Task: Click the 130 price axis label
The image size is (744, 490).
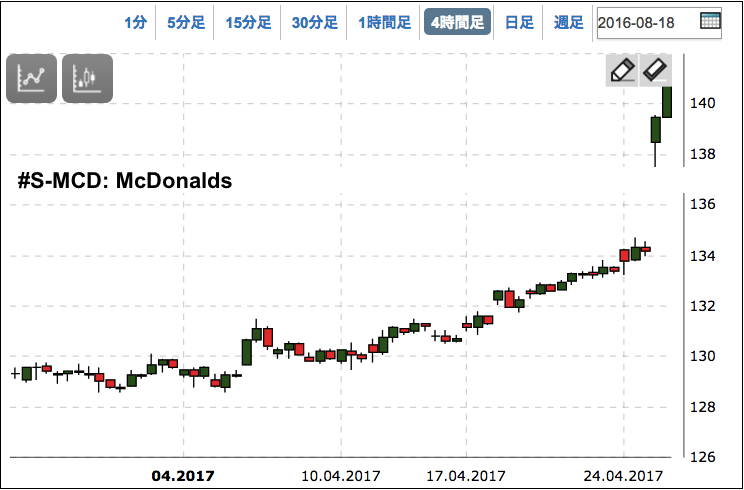Action: 702,356
